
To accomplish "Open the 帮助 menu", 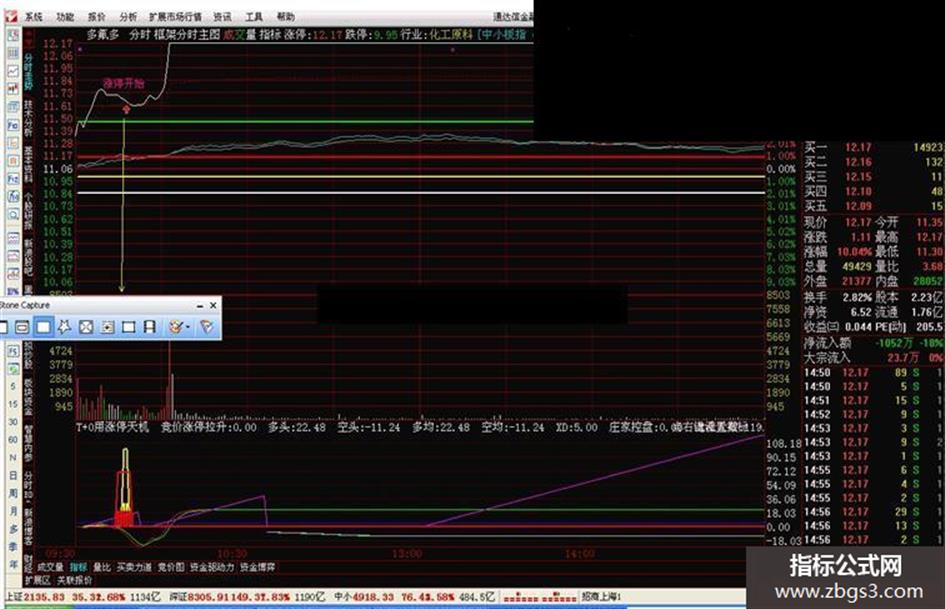I will point(286,17).
